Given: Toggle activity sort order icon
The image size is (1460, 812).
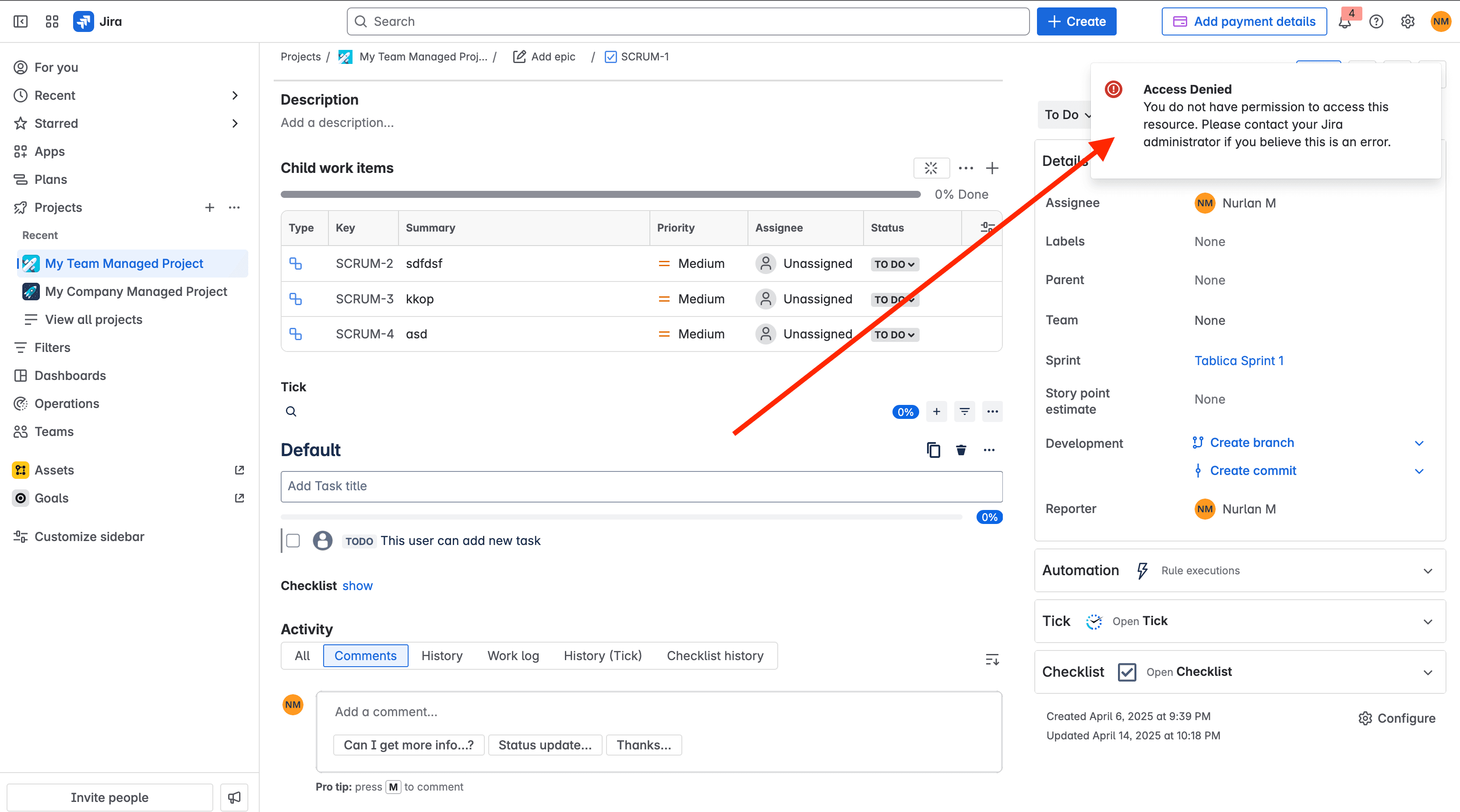Looking at the screenshot, I should [992, 659].
